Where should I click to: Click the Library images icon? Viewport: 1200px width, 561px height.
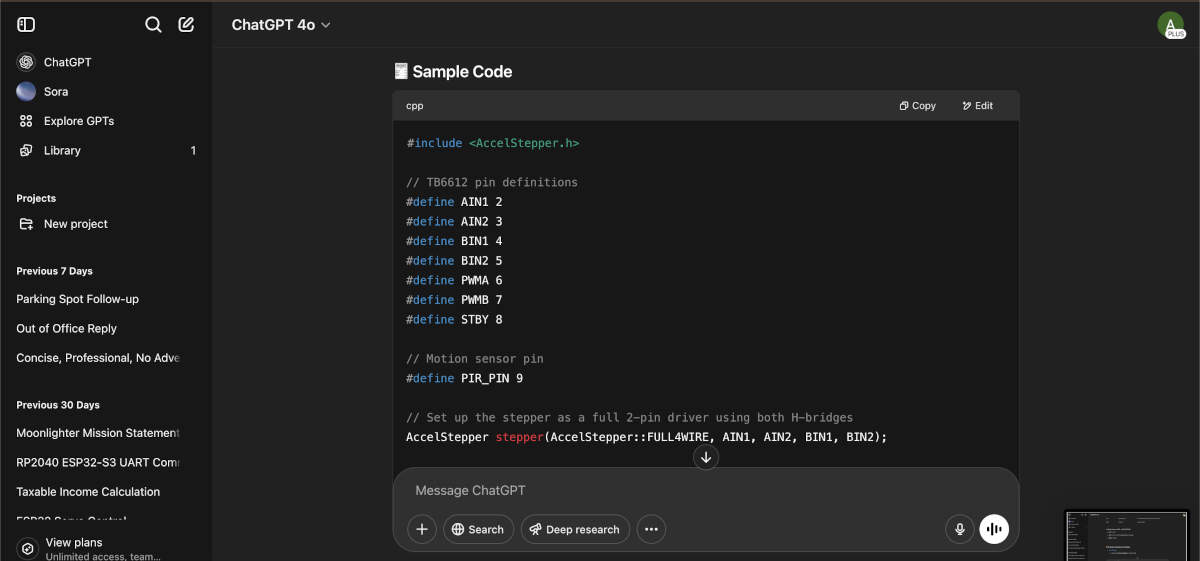click(26, 150)
